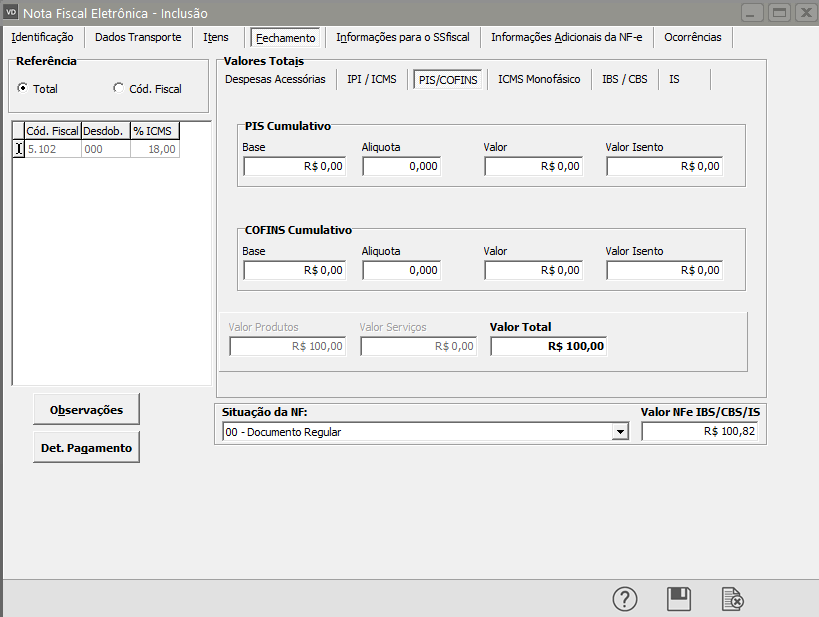Select the Total reference radio button
Image resolution: width=819 pixels, height=617 pixels.
(22, 89)
